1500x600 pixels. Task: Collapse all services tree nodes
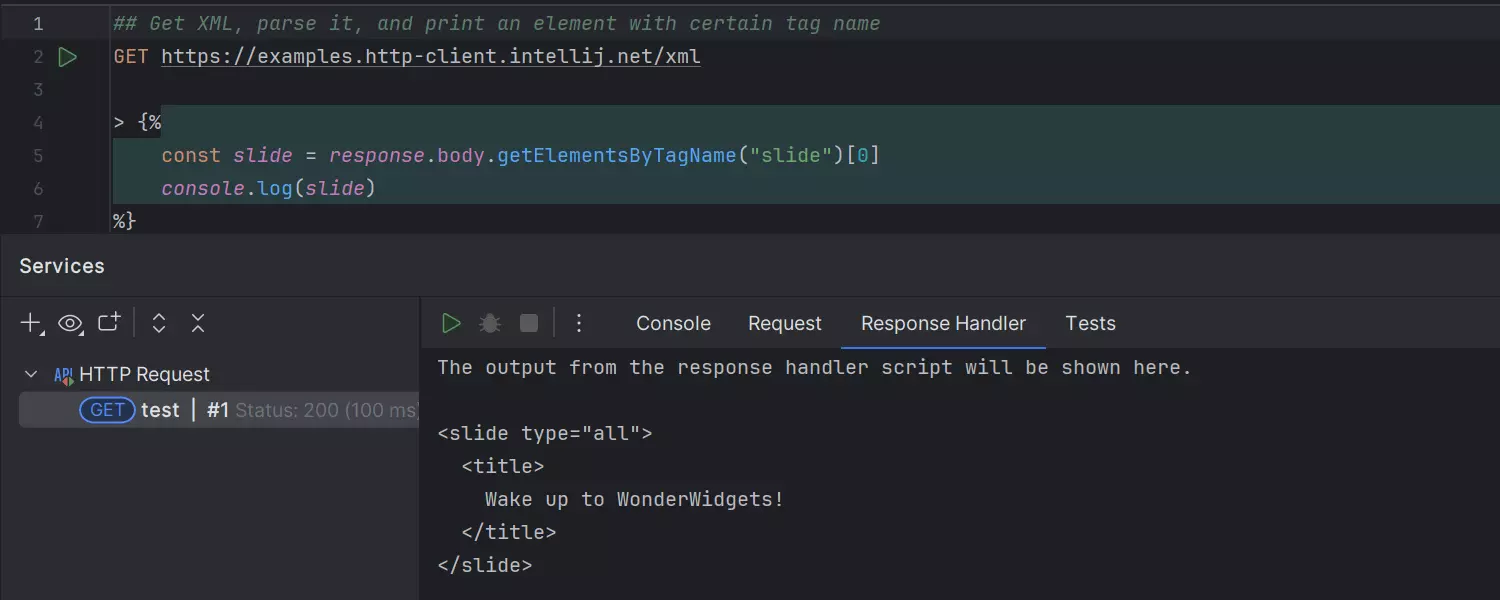(198, 323)
